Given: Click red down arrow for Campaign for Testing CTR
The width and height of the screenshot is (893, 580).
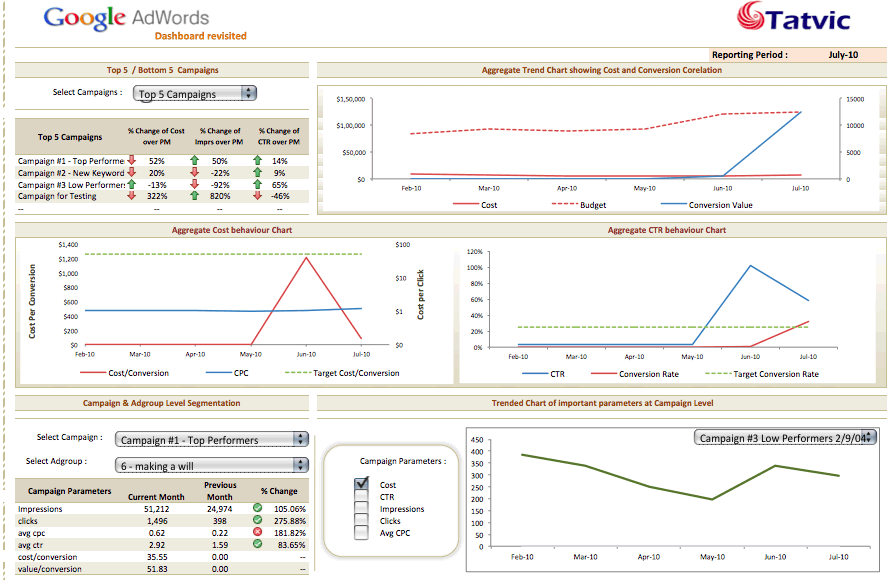Looking at the screenshot, I should click(257, 195).
